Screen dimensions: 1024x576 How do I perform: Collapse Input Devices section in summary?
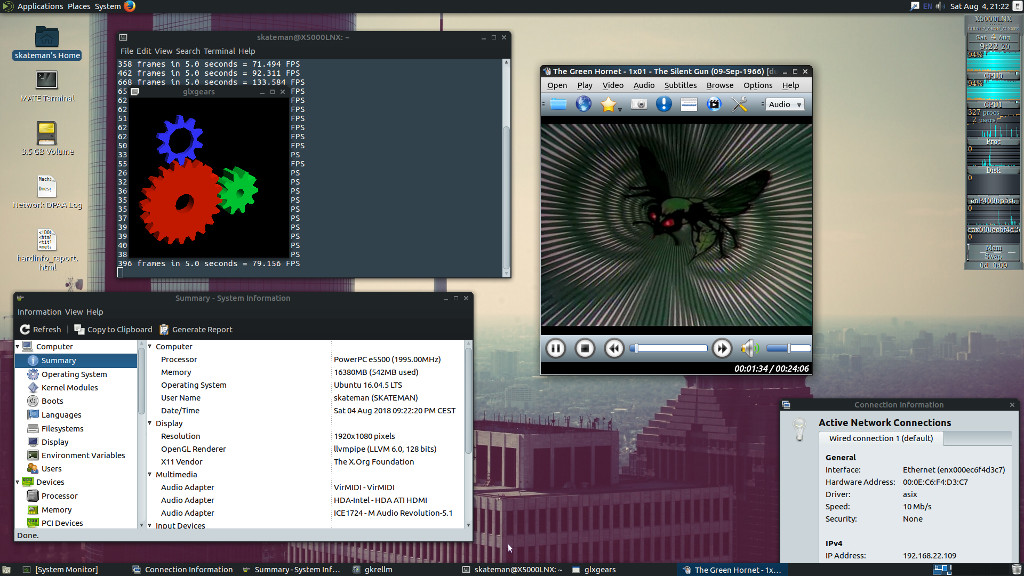click(150, 526)
